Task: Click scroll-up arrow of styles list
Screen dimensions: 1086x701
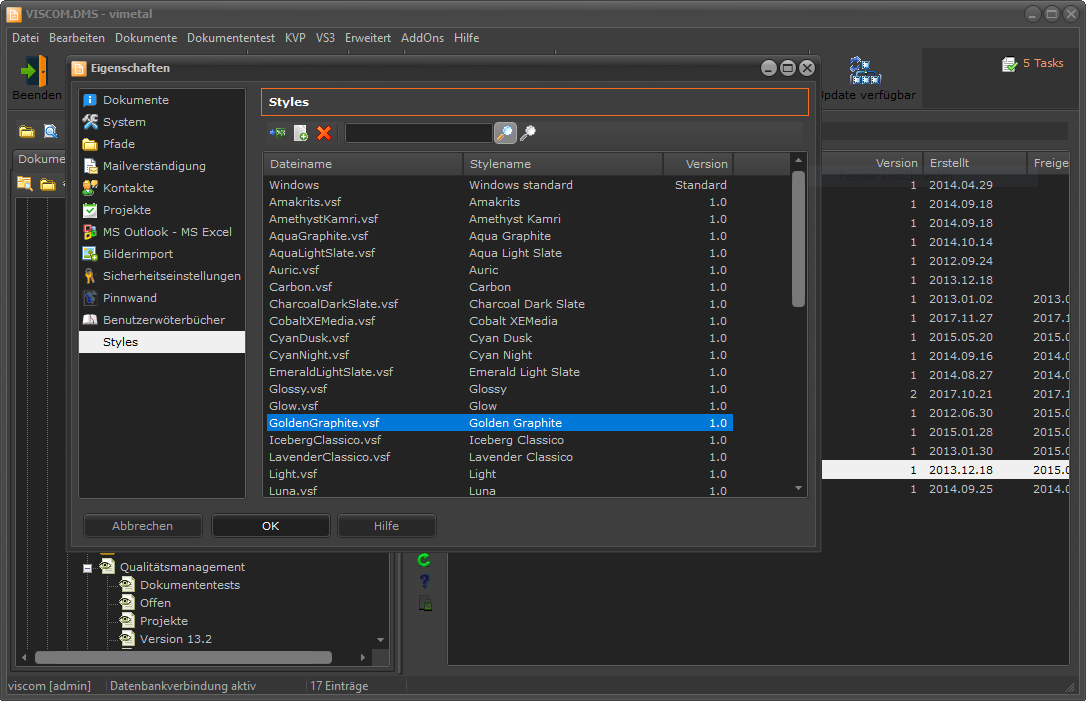Action: click(799, 160)
